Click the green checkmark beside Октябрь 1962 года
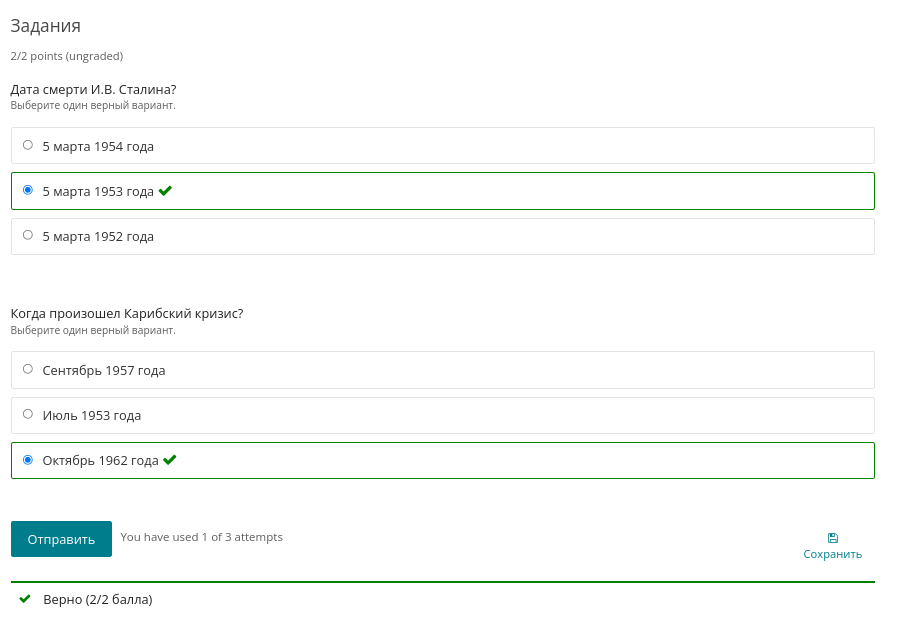Image resolution: width=898 pixels, height=621 pixels. [x=170, y=460]
